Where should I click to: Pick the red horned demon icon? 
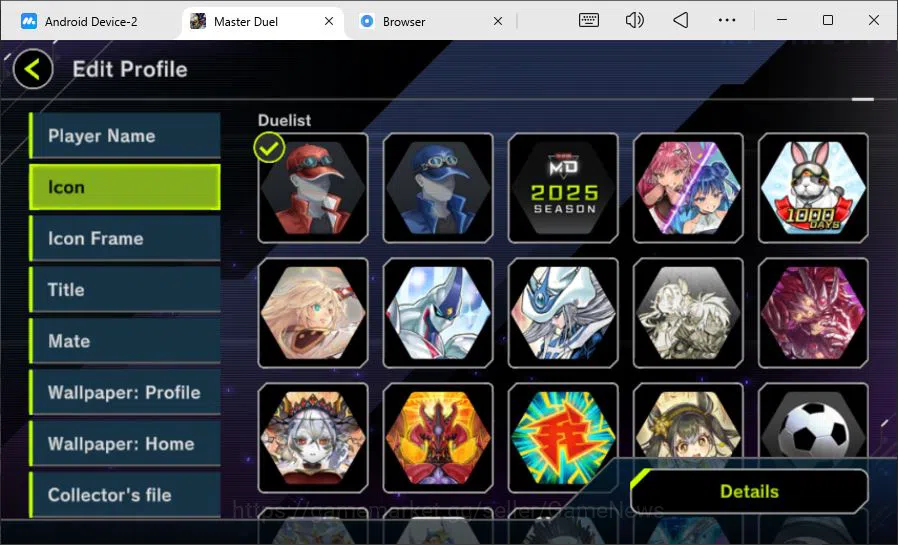pyautogui.click(x=438, y=438)
